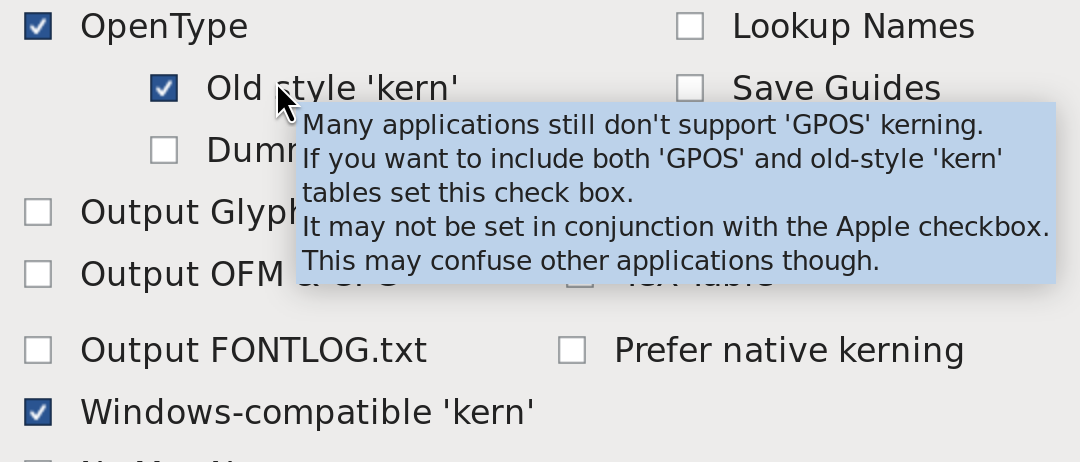This screenshot has height=462, width=1080.
Task: Uncheck the OpenType checkbox
Action: click(38, 26)
